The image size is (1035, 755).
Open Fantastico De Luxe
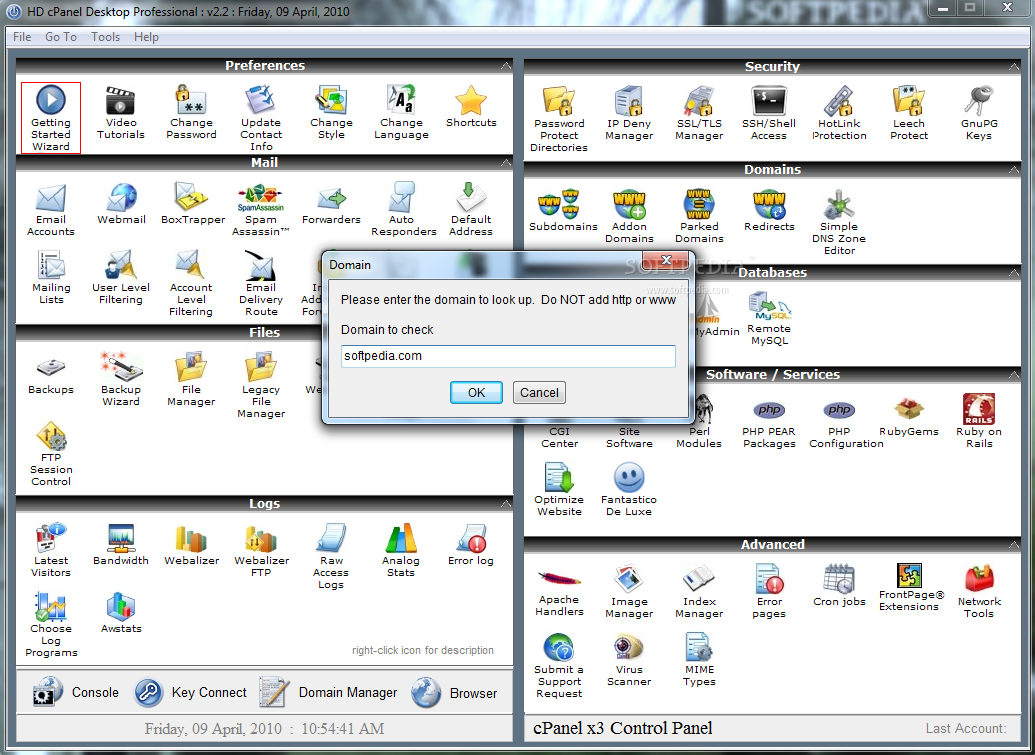click(628, 489)
